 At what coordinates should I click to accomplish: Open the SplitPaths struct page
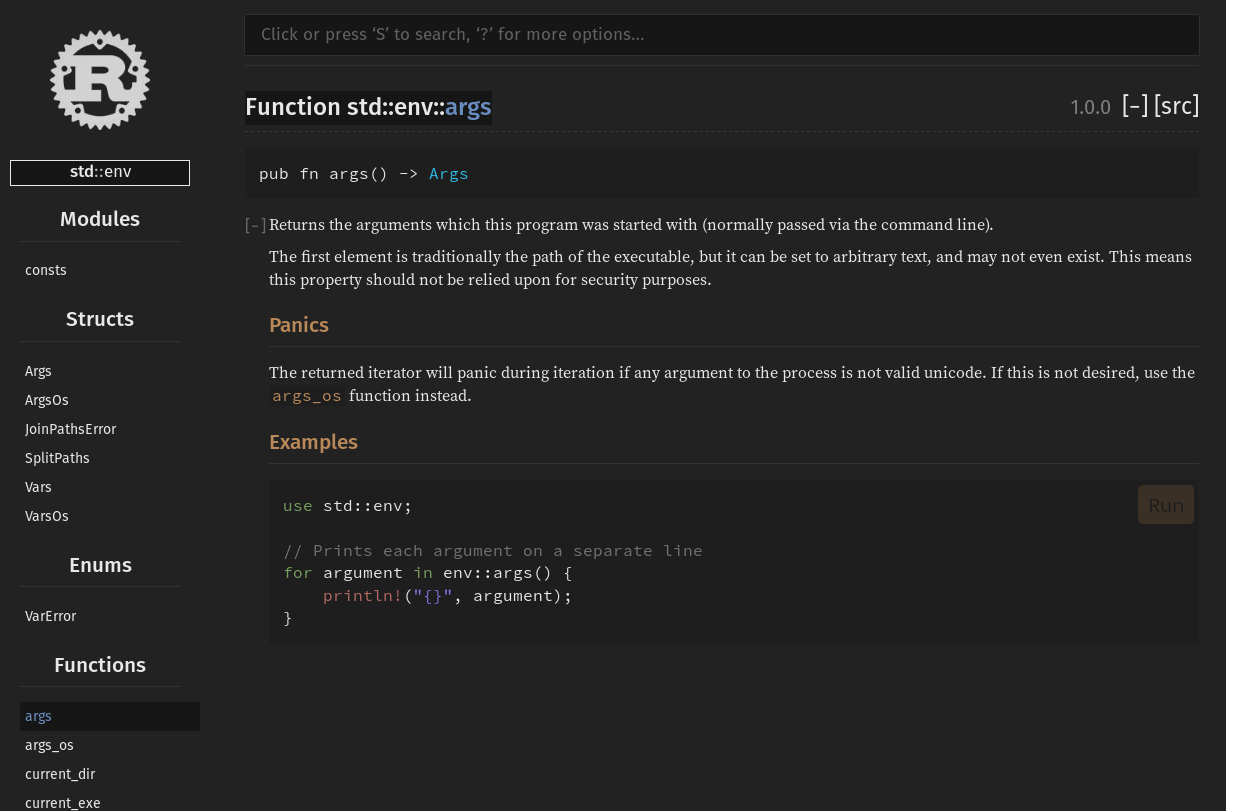click(x=57, y=458)
